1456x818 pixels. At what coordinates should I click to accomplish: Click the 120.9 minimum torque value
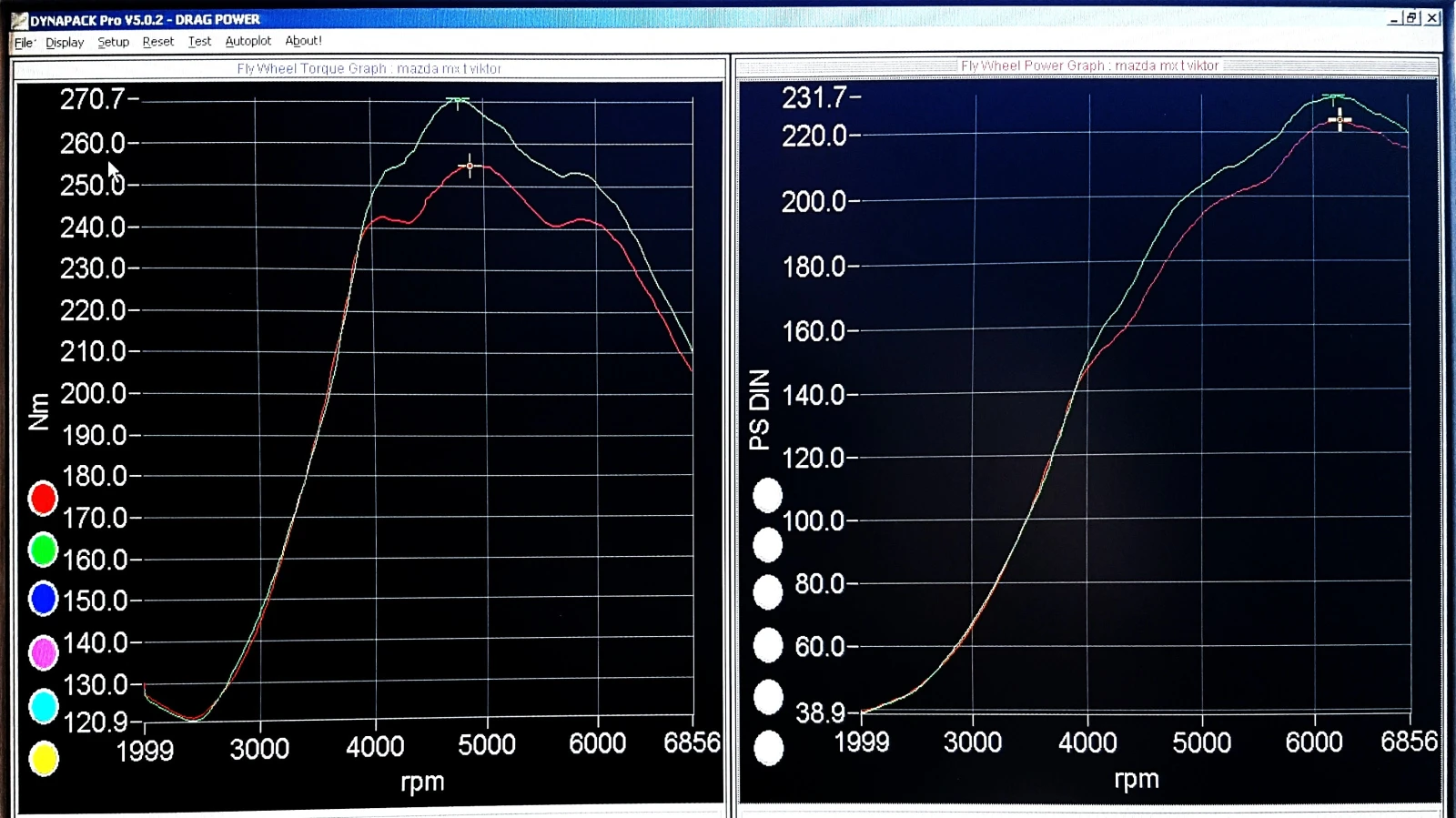click(x=96, y=722)
